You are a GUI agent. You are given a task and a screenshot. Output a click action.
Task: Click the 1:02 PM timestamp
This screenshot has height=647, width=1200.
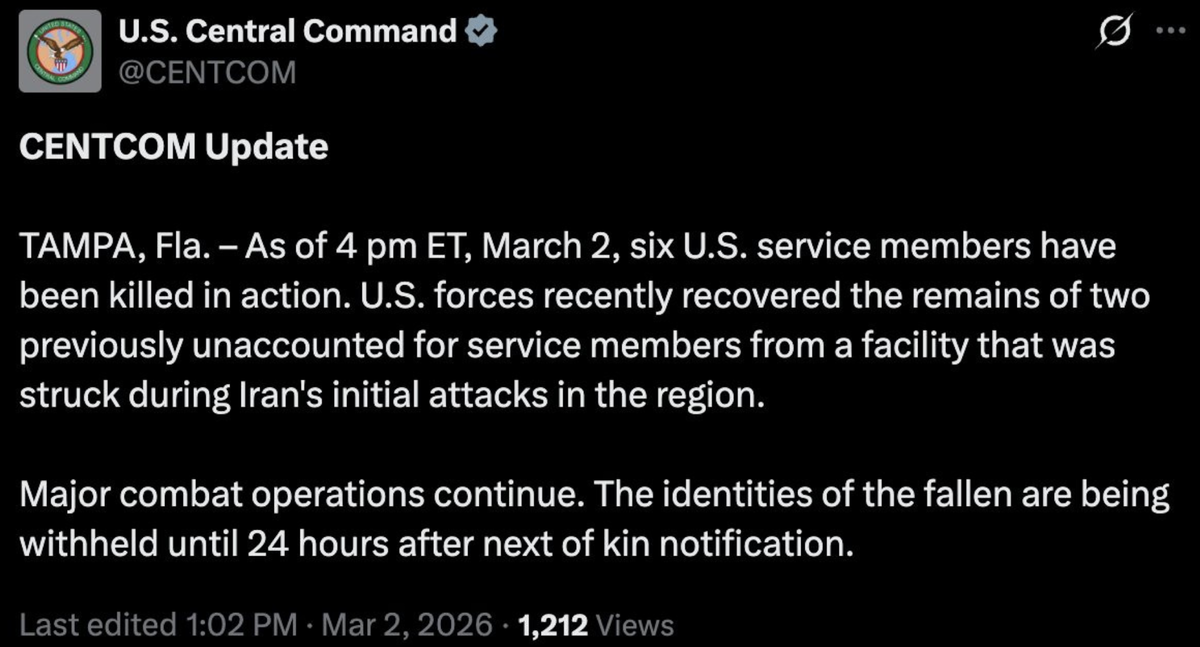240,626
